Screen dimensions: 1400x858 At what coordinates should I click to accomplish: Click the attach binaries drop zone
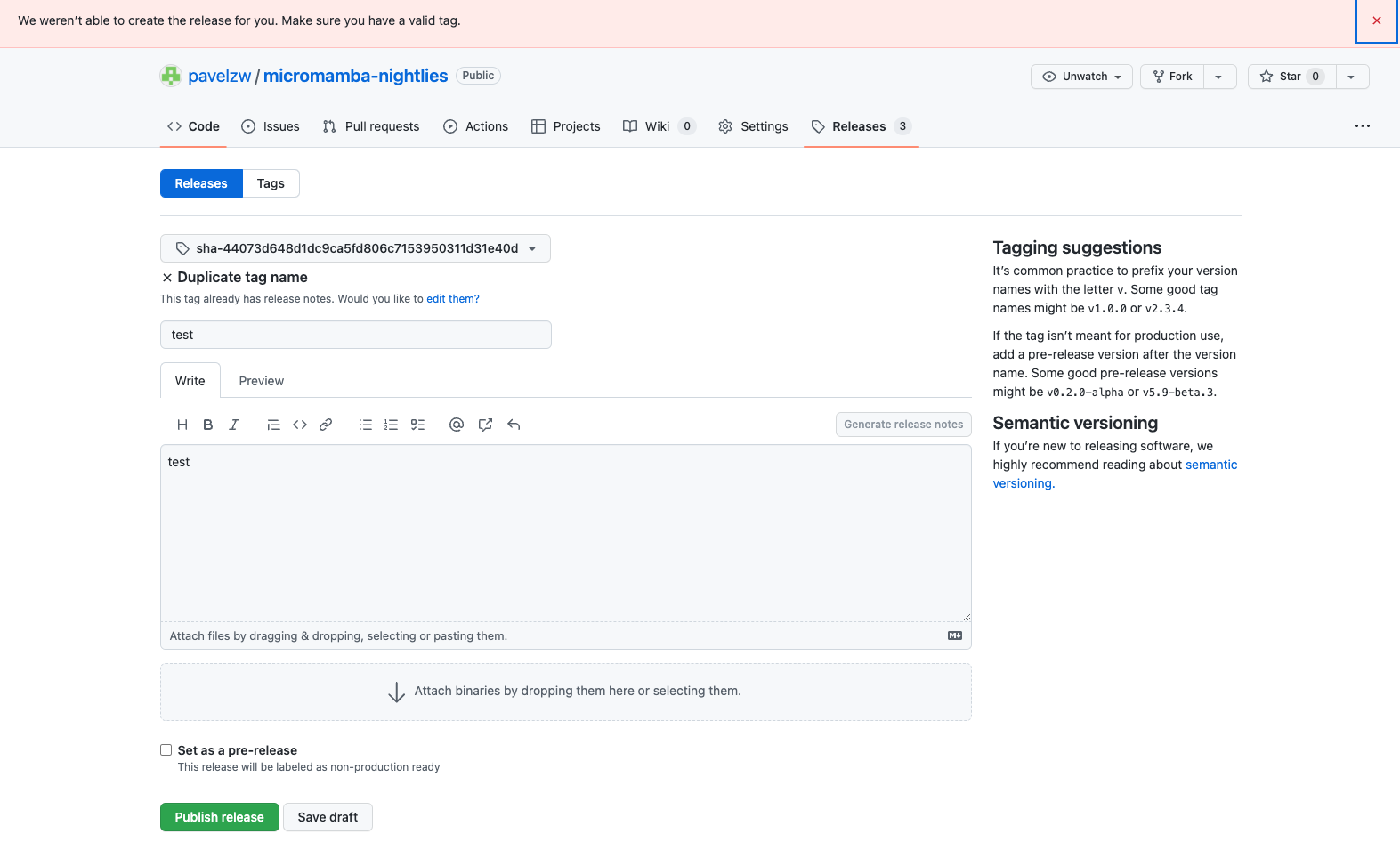[566, 692]
